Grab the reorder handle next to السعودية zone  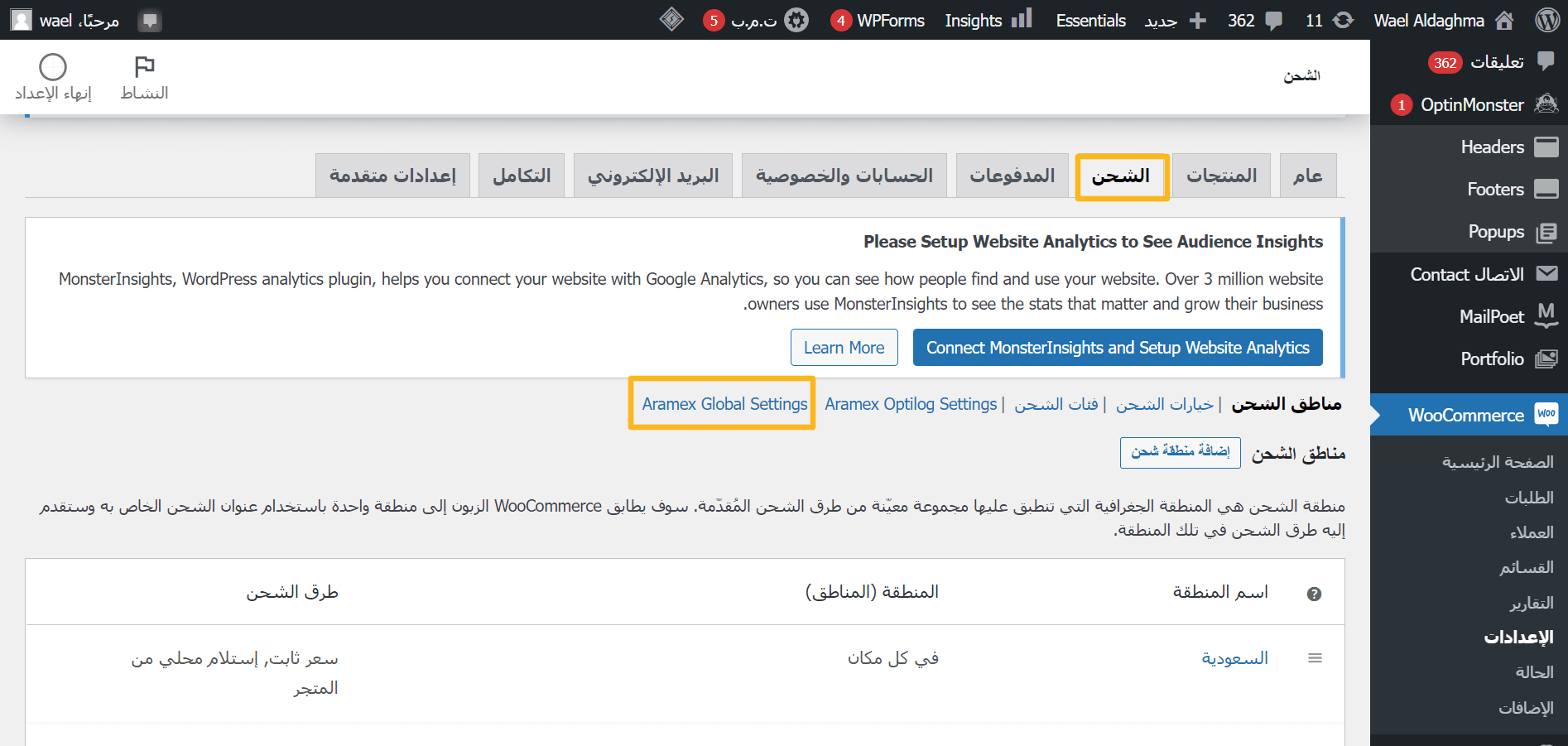click(x=1315, y=657)
